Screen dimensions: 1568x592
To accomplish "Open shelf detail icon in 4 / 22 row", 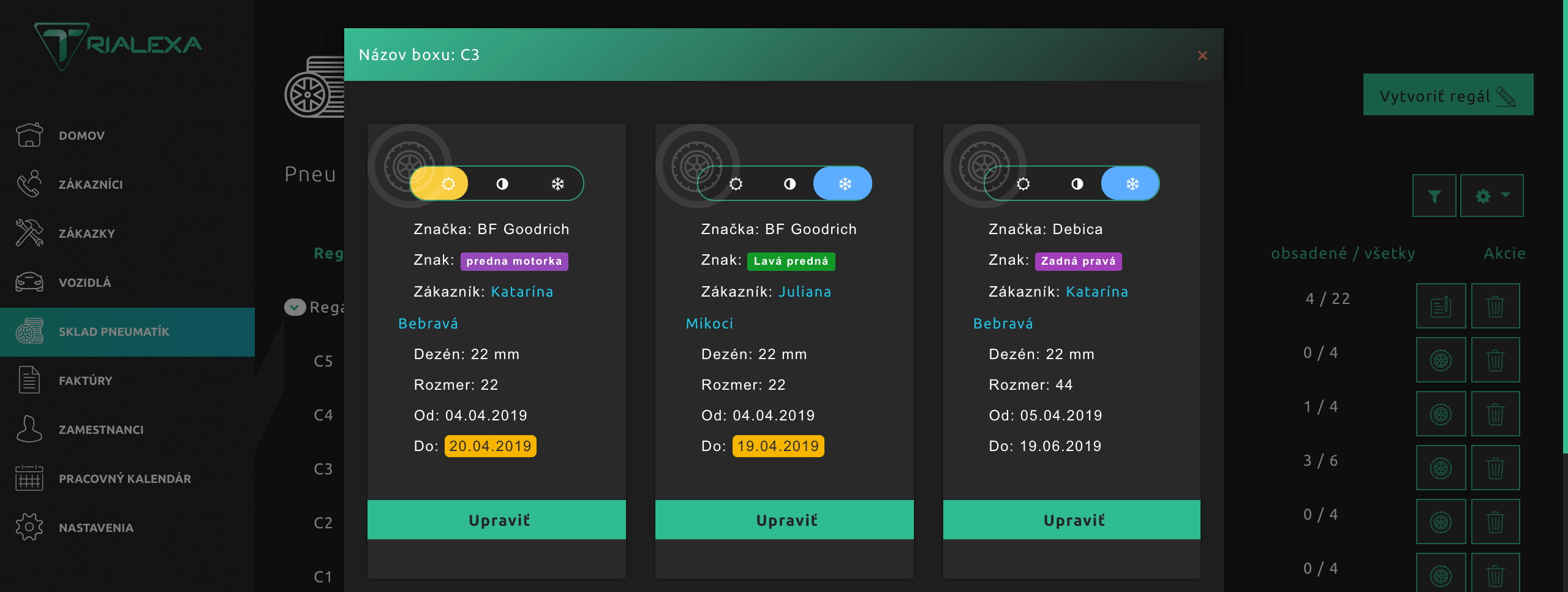I will [1441, 306].
